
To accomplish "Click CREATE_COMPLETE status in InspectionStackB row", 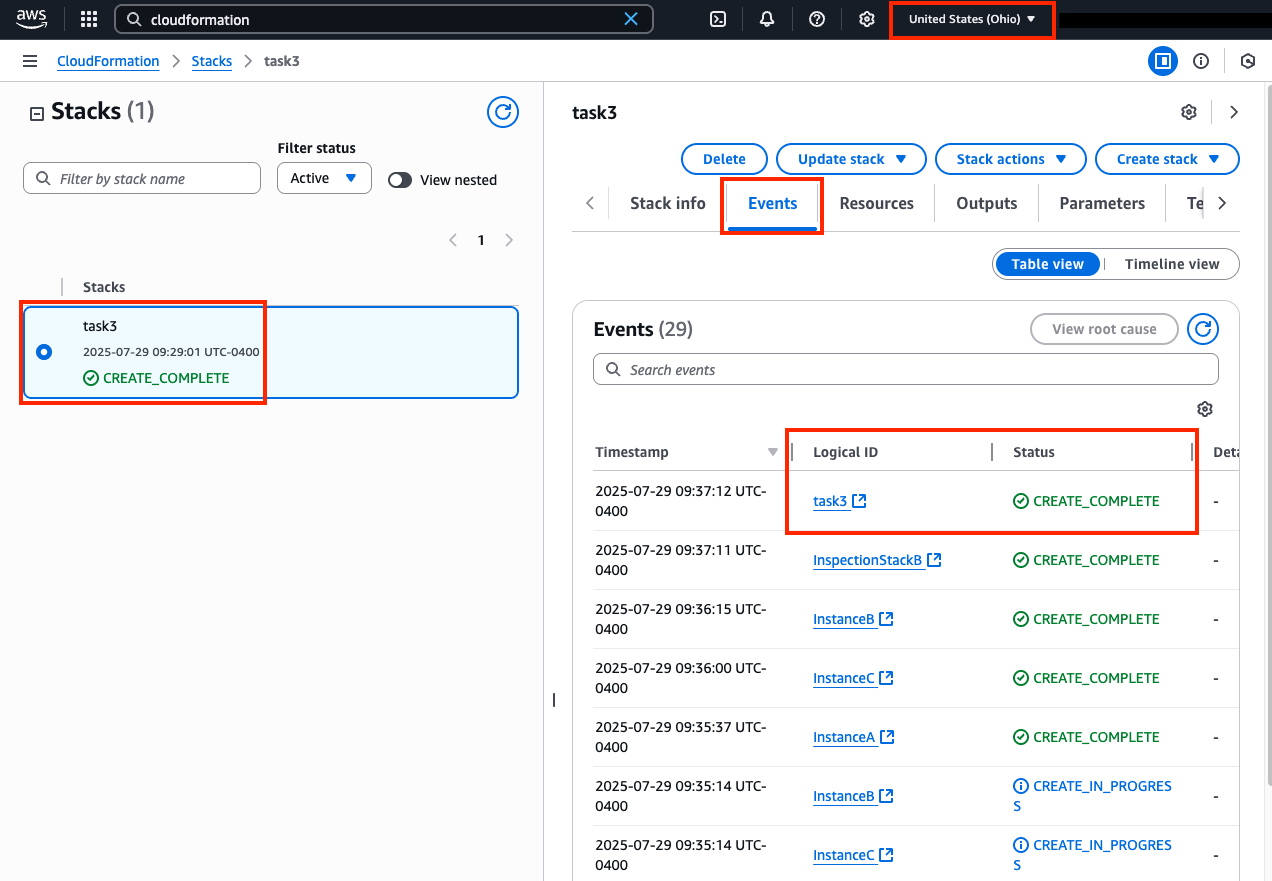I will pos(1086,560).
